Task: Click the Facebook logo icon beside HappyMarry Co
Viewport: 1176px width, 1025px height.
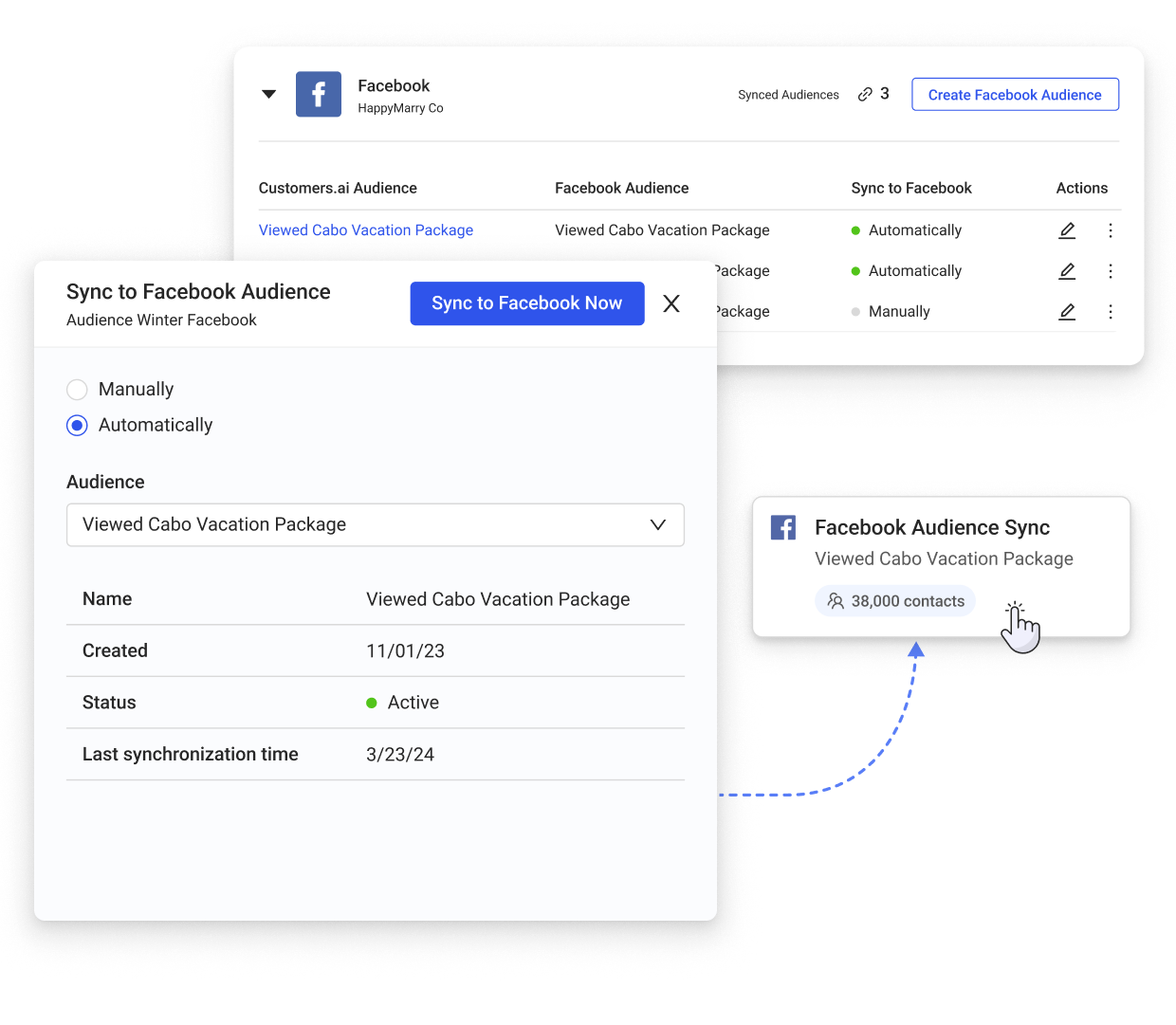Action: click(318, 95)
